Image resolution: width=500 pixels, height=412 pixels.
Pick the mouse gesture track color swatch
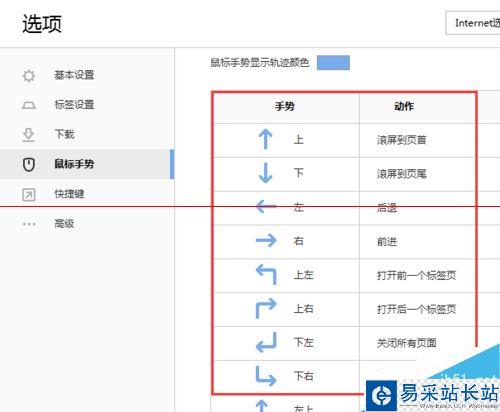(333, 63)
